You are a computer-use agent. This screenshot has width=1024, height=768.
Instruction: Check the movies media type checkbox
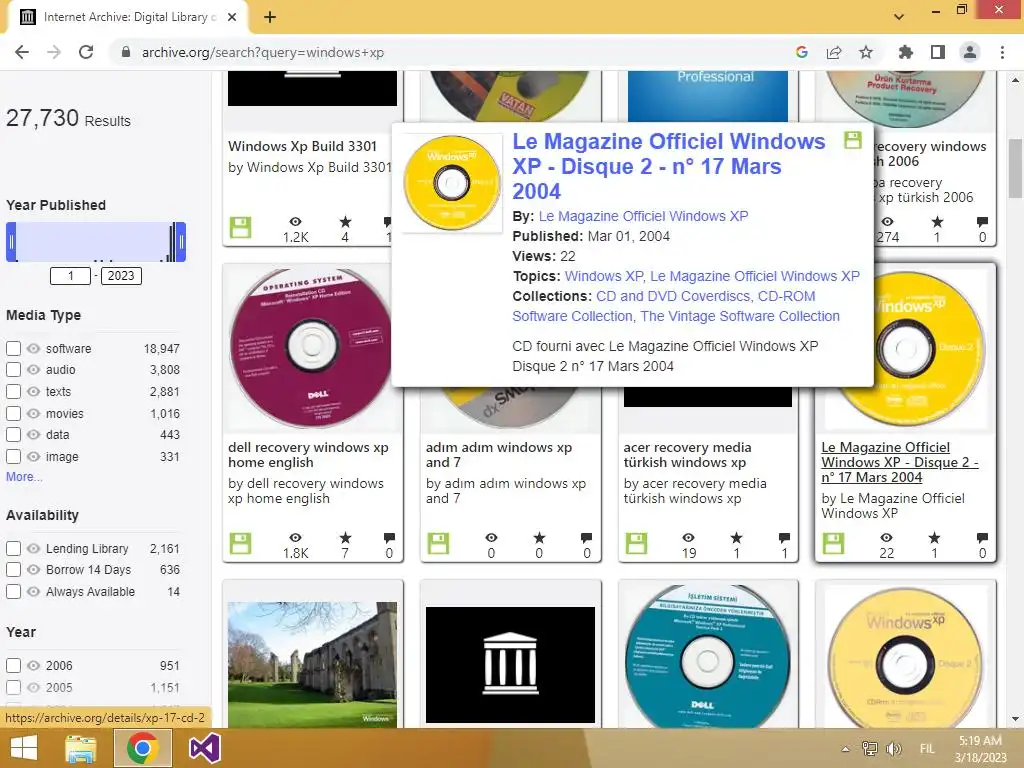click(x=14, y=413)
